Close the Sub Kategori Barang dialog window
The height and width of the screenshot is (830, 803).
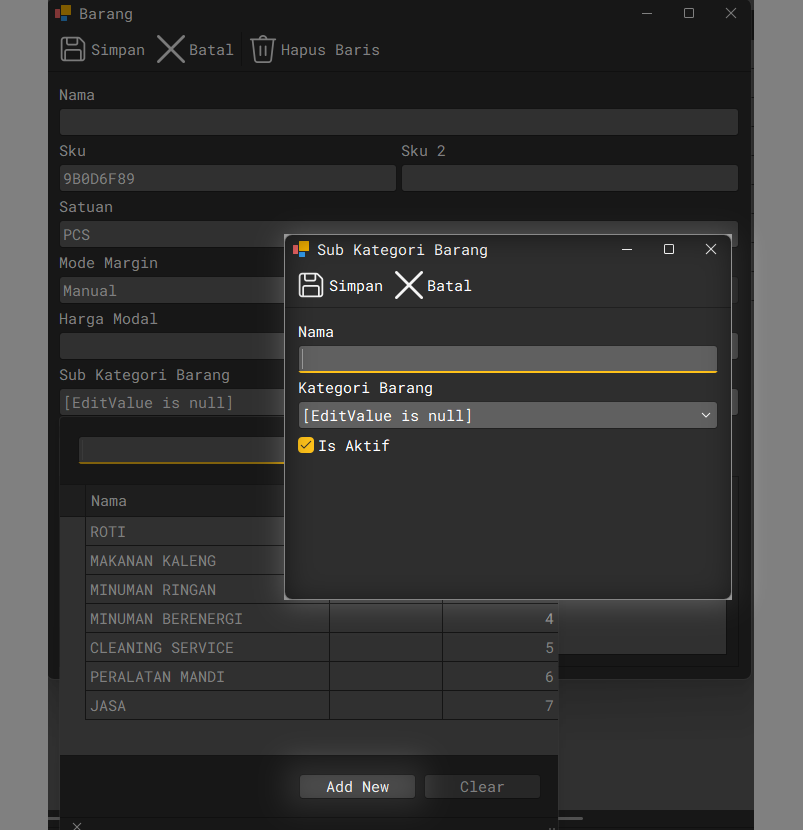[710, 249]
